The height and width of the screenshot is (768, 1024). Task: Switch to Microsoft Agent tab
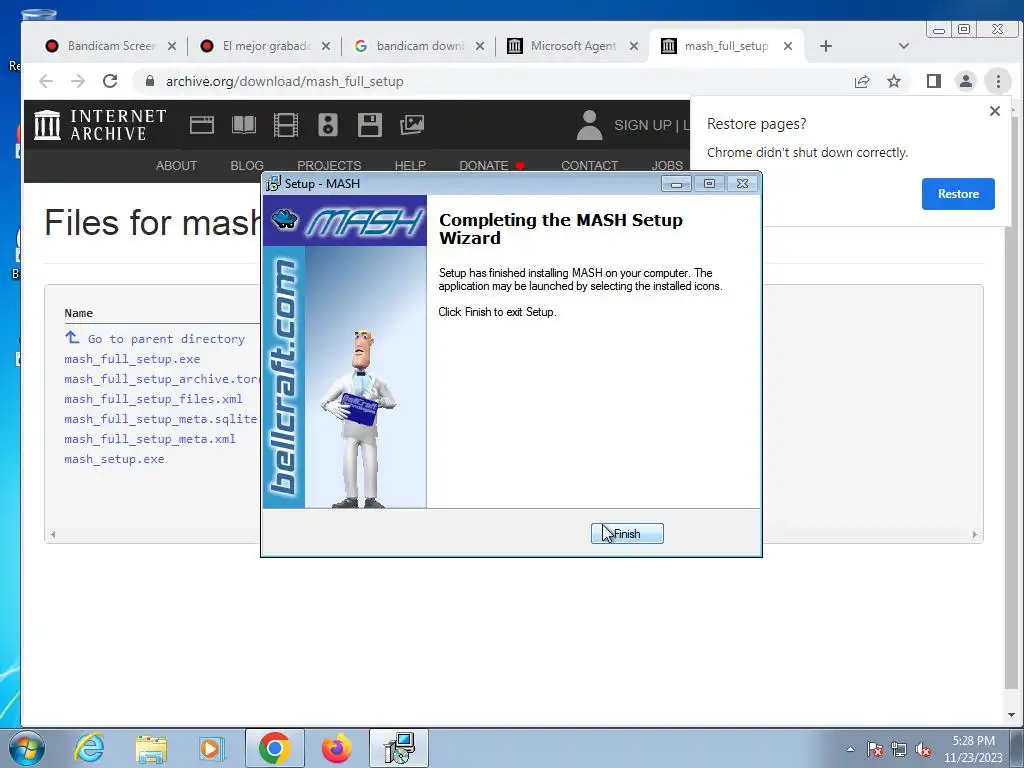coord(563,46)
